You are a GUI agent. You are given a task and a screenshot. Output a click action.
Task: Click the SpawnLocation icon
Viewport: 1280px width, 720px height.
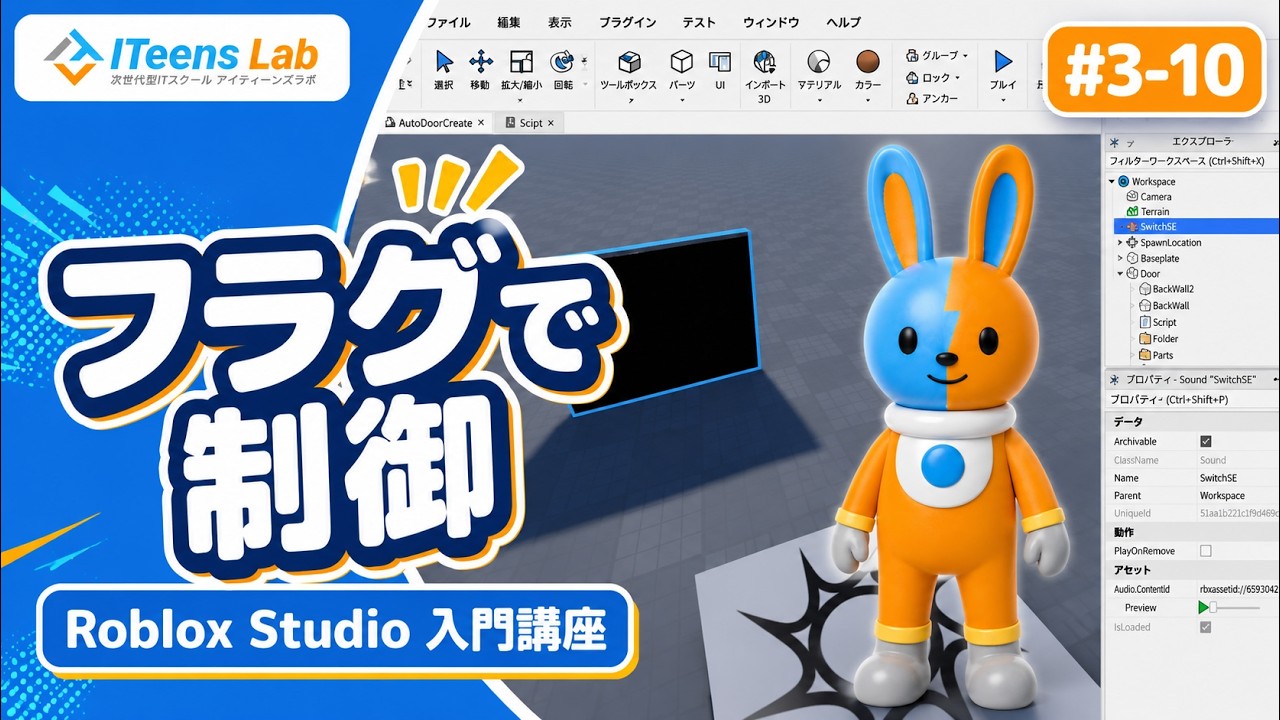pyautogui.click(x=1133, y=242)
